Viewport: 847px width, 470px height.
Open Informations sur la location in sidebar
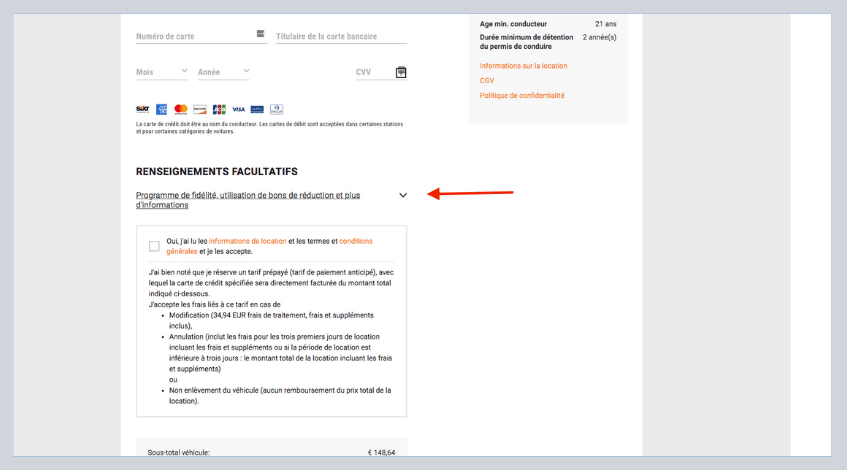523,66
